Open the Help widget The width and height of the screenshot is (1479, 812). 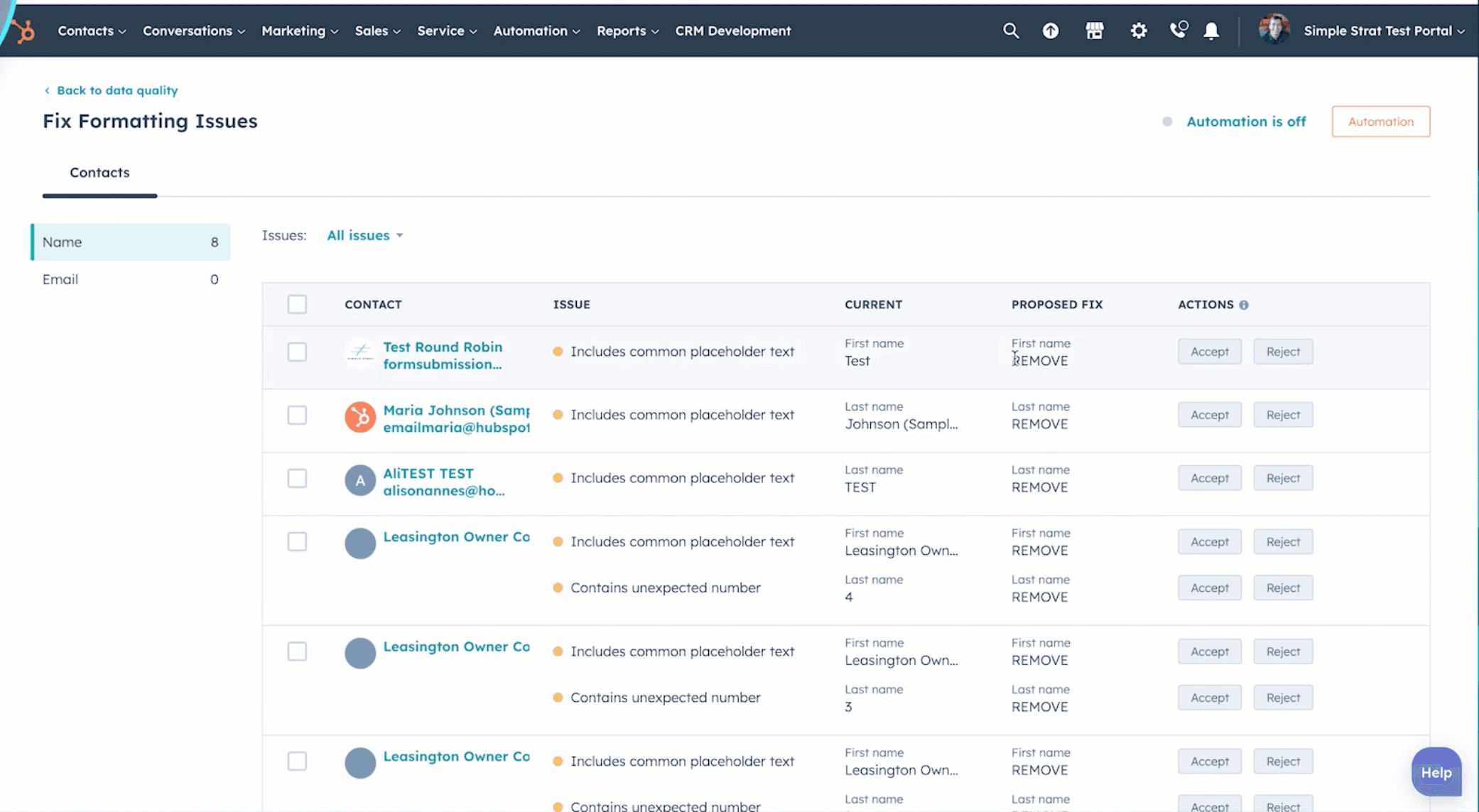coord(1436,772)
